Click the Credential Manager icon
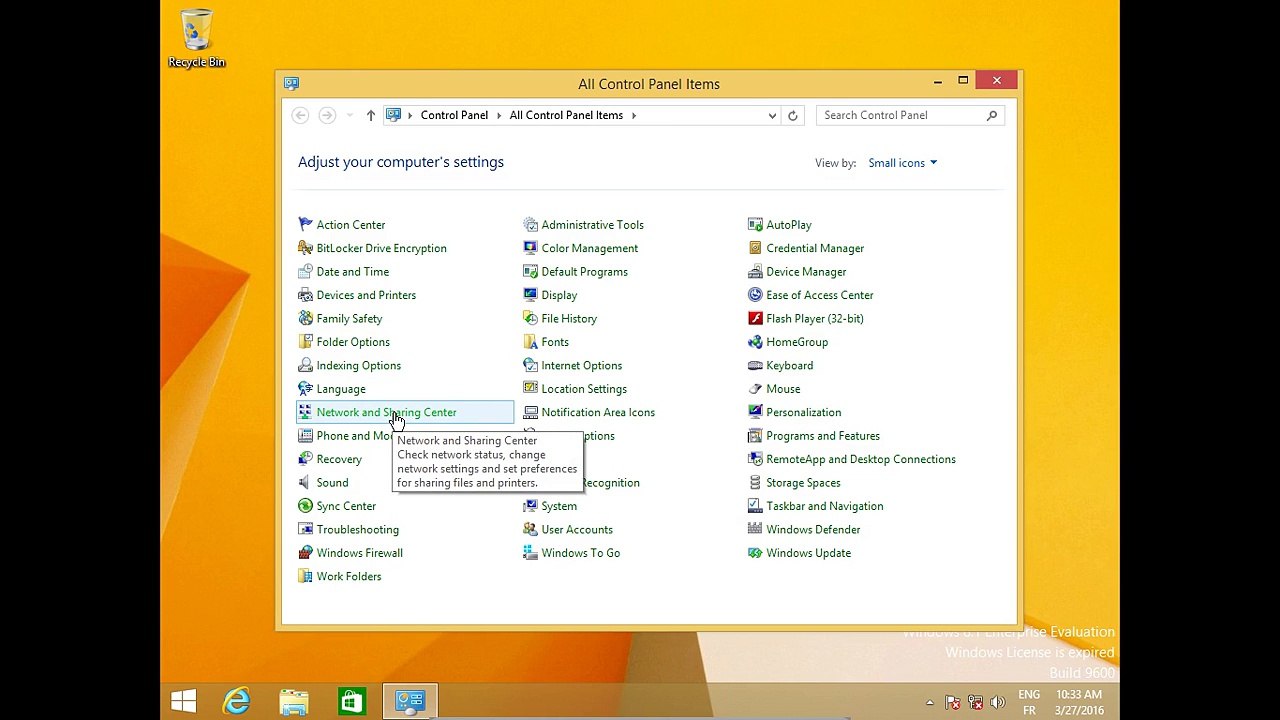1280x720 pixels. pos(755,248)
